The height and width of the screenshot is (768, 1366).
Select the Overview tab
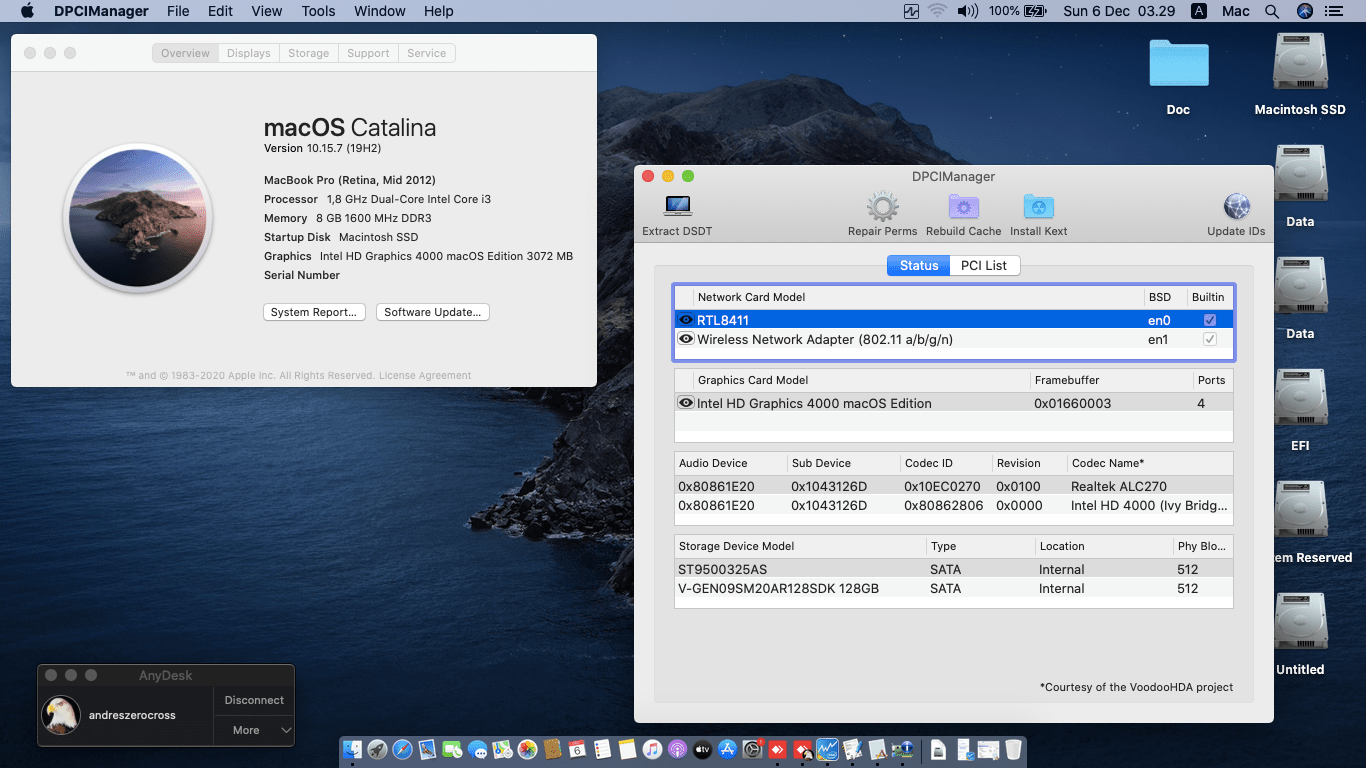pyautogui.click(x=185, y=53)
